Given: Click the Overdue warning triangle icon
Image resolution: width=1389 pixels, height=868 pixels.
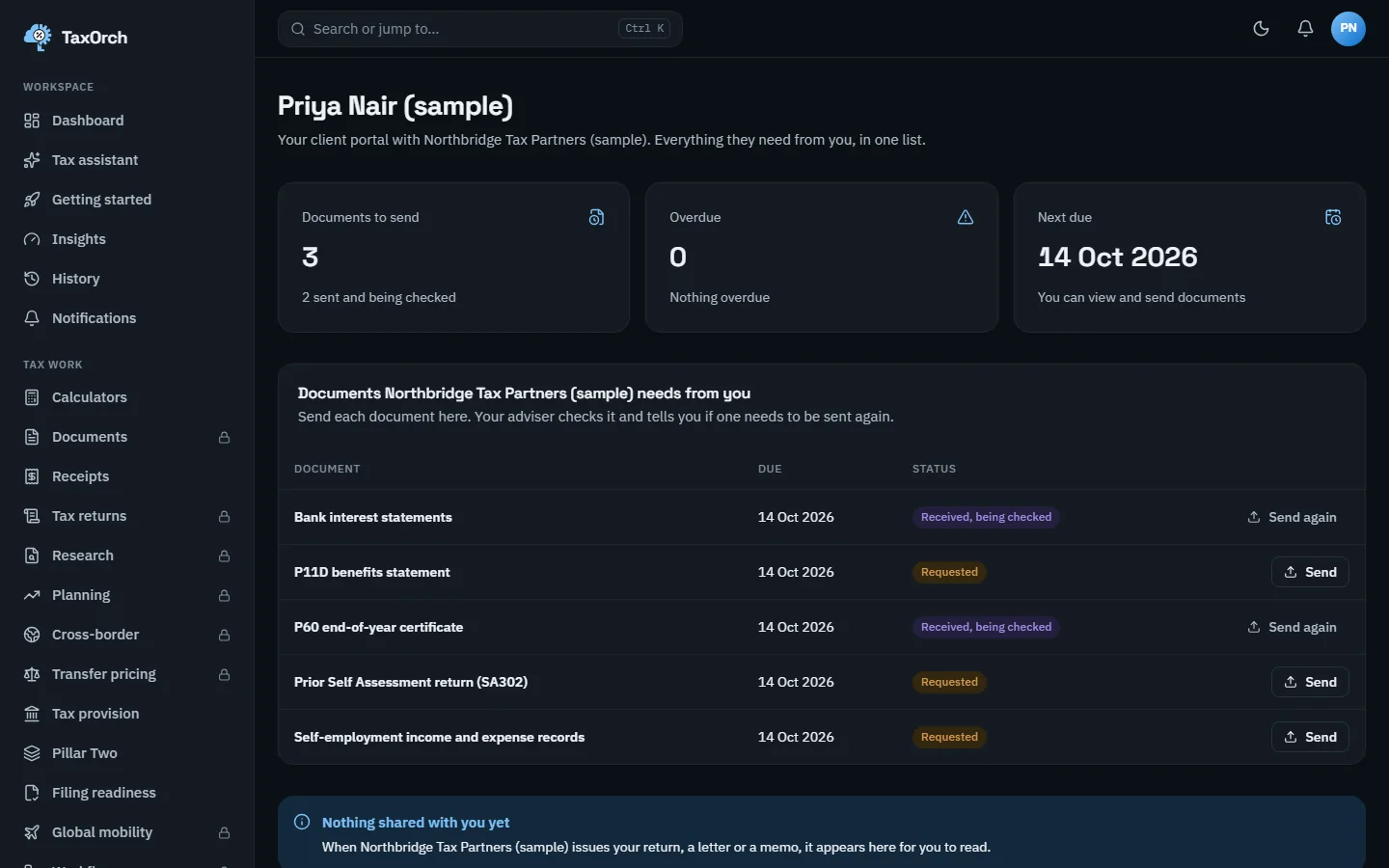Looking at the screenshot, I should tap(966, 218).
